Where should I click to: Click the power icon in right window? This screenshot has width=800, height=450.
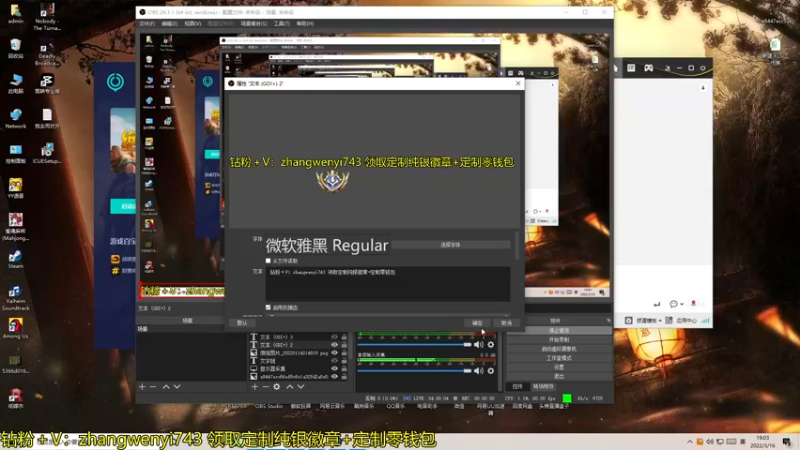pyautogui.click(x=703, y=68)
